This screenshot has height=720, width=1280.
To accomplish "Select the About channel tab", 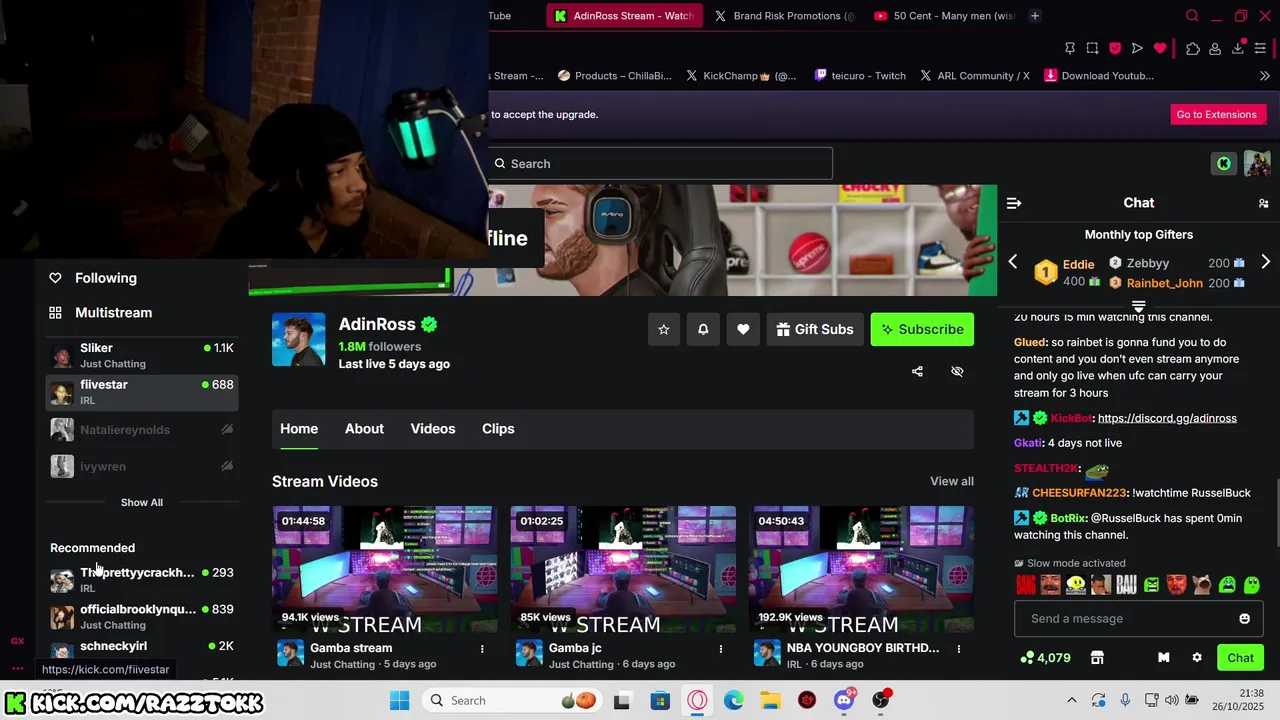I will (364, 428).
